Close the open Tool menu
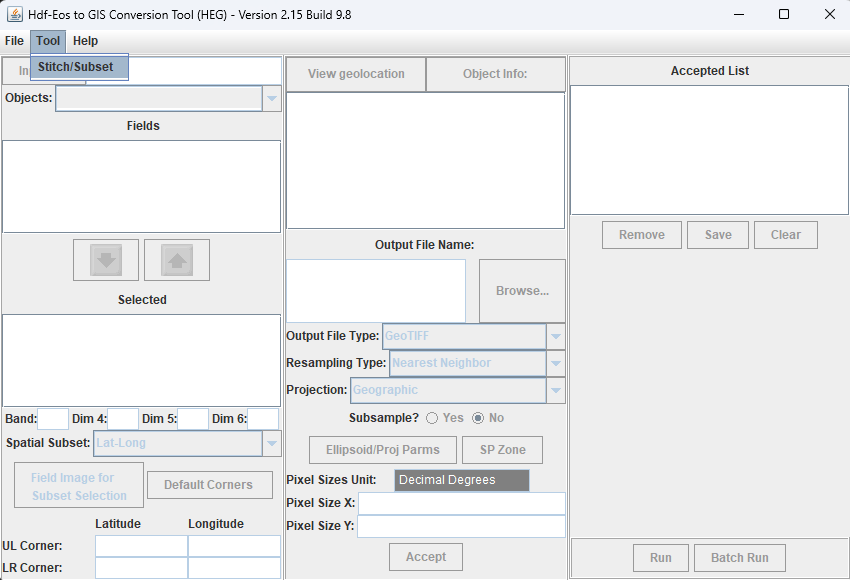The image size is (850, 580). (48, 41)
